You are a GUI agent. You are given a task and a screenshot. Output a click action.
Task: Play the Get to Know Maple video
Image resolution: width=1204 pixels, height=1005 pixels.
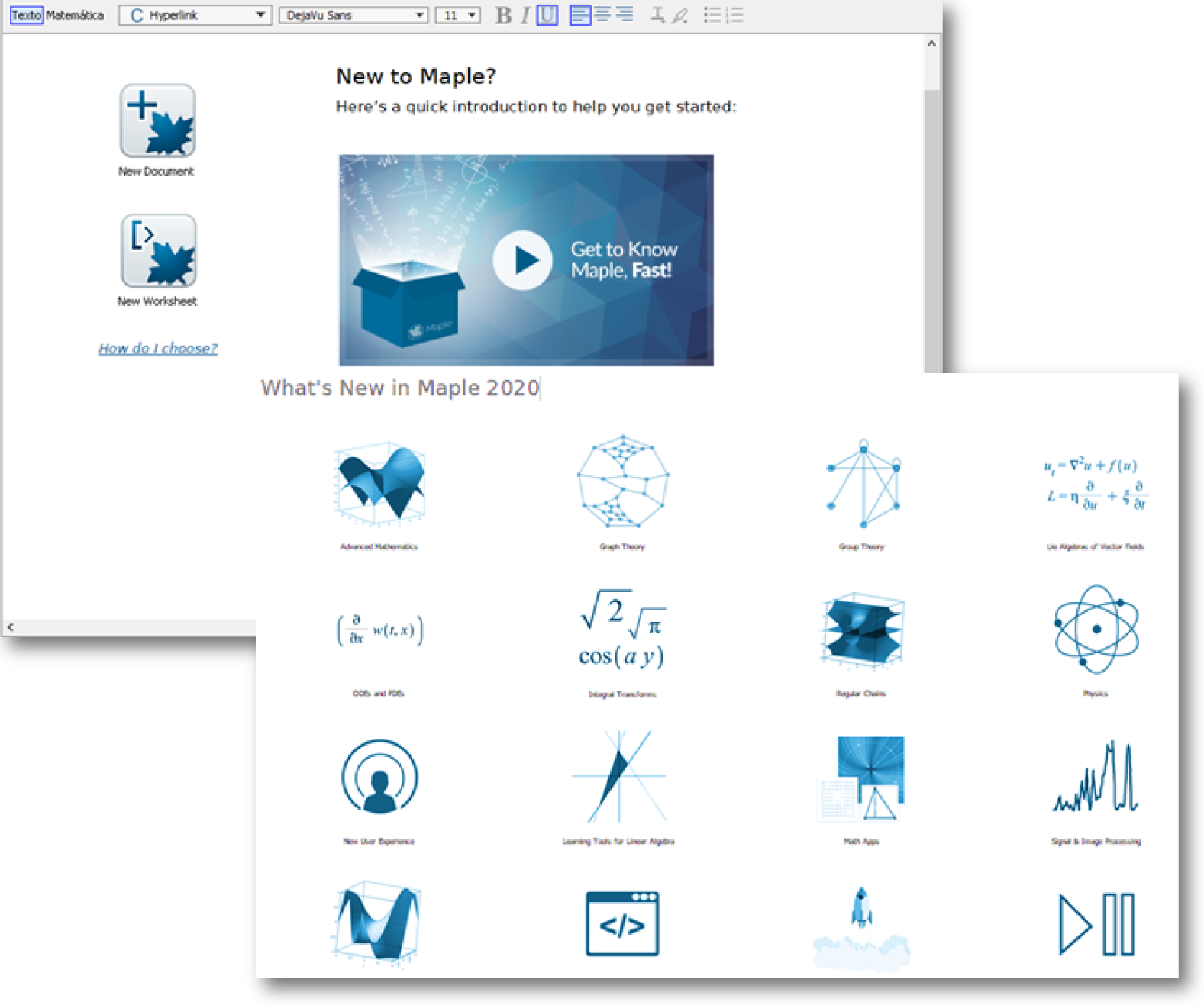pos(523,260)
